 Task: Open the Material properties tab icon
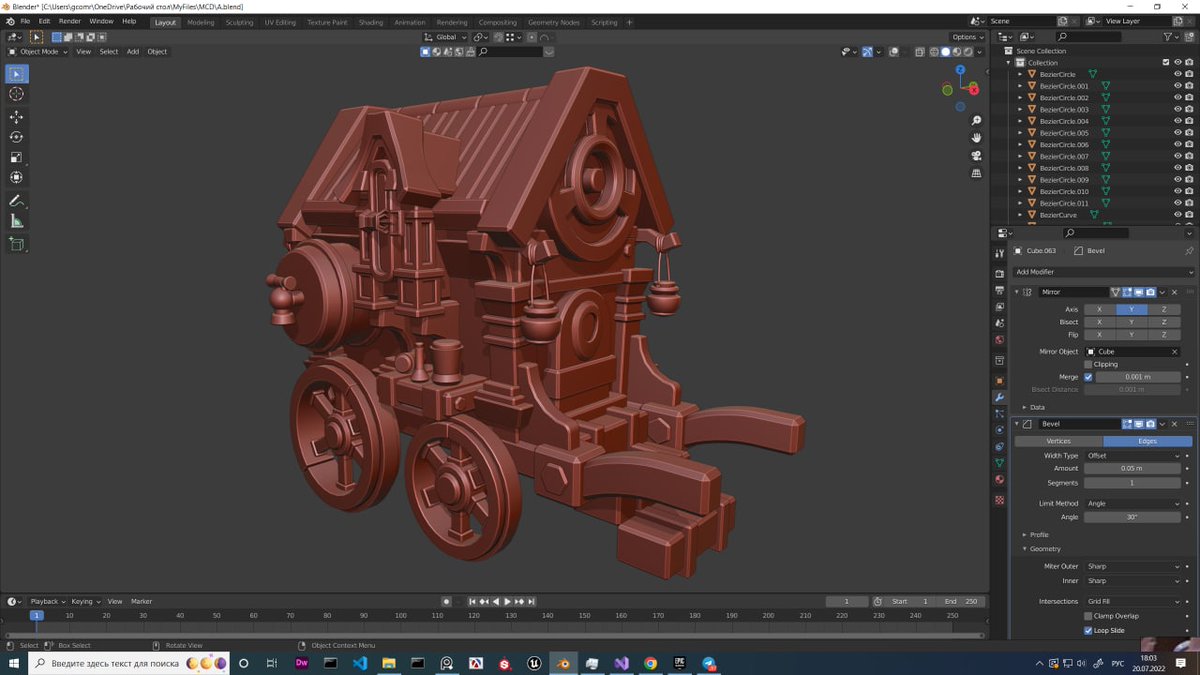coord(999,481)
